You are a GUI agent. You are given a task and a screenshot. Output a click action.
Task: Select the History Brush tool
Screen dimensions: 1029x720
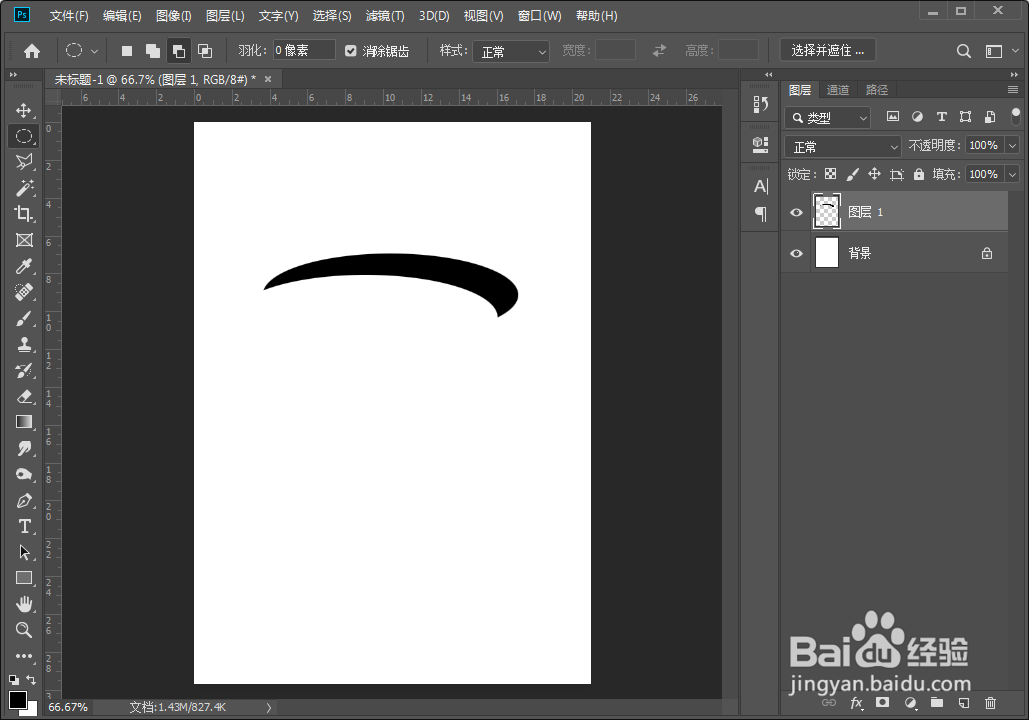click(x=24, y=370)
